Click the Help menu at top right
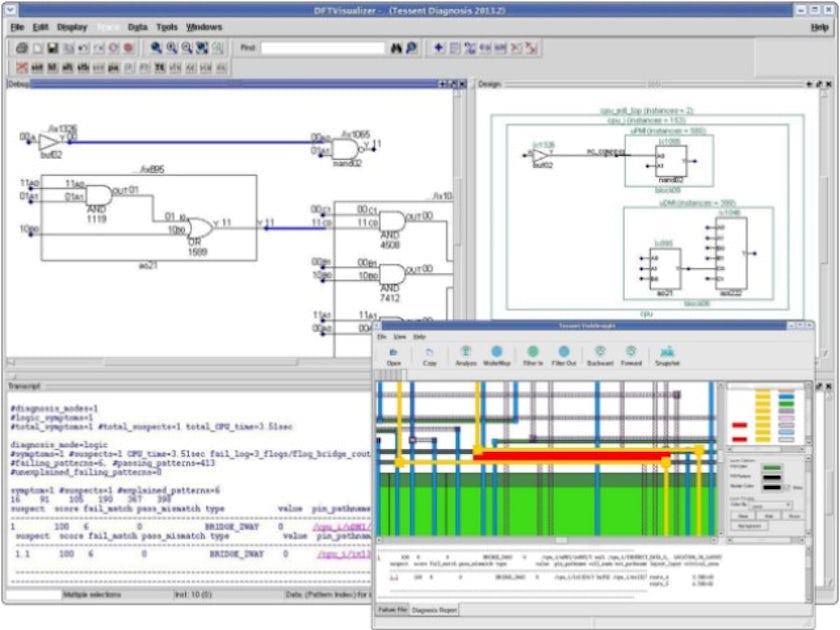This screenshot has height=630, width=840. coord(819,27)
